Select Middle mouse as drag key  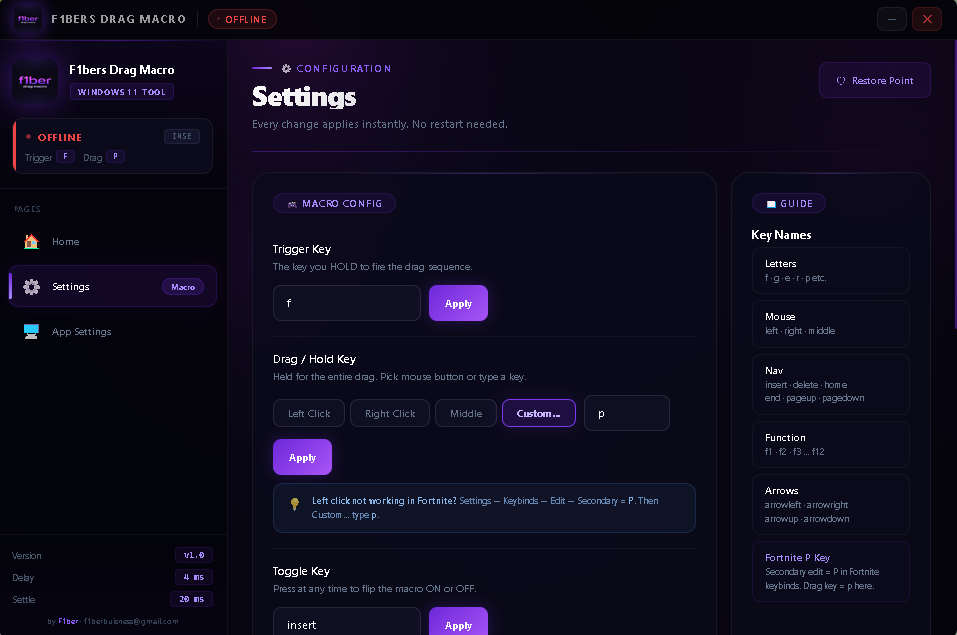466,413
